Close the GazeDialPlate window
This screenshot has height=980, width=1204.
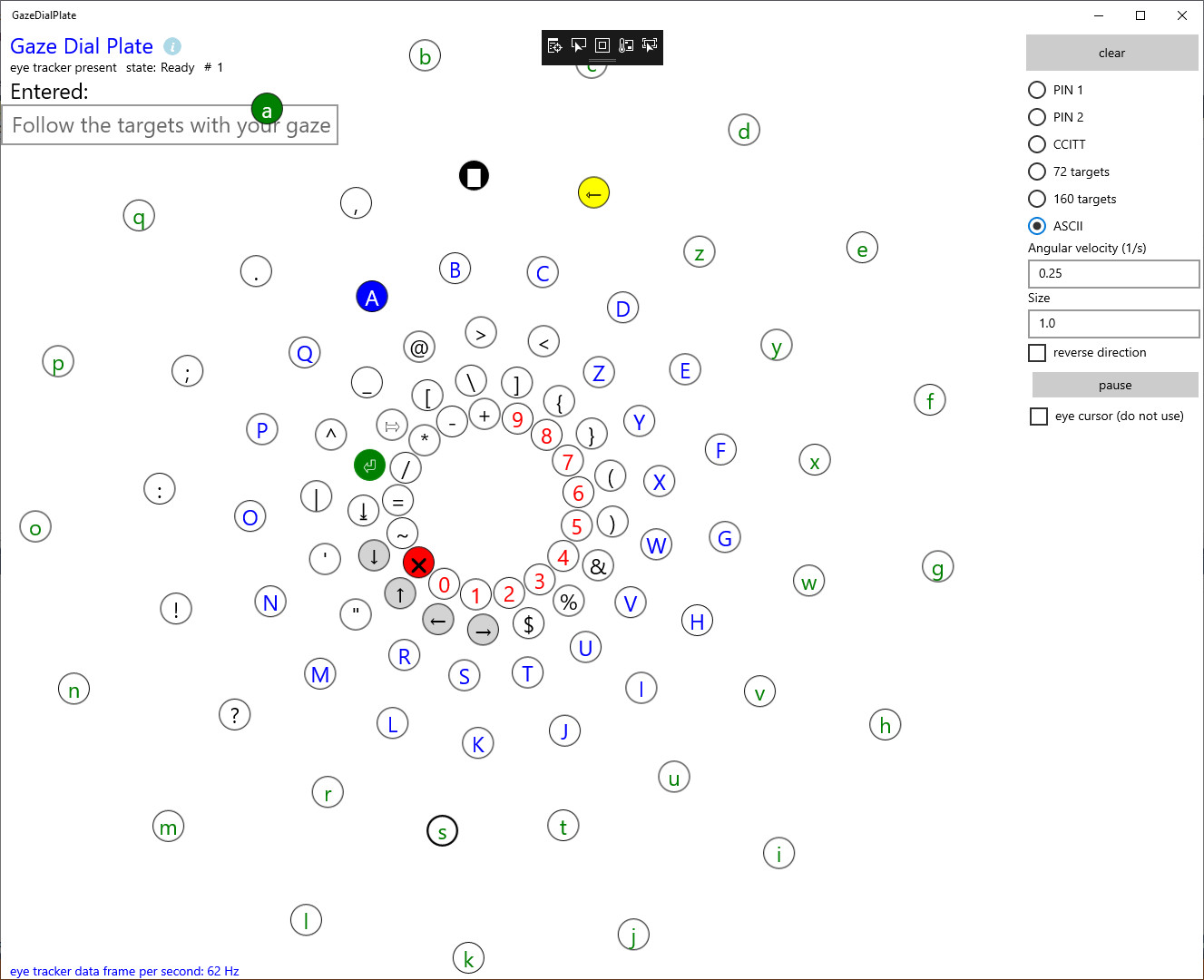point(1182,15)
